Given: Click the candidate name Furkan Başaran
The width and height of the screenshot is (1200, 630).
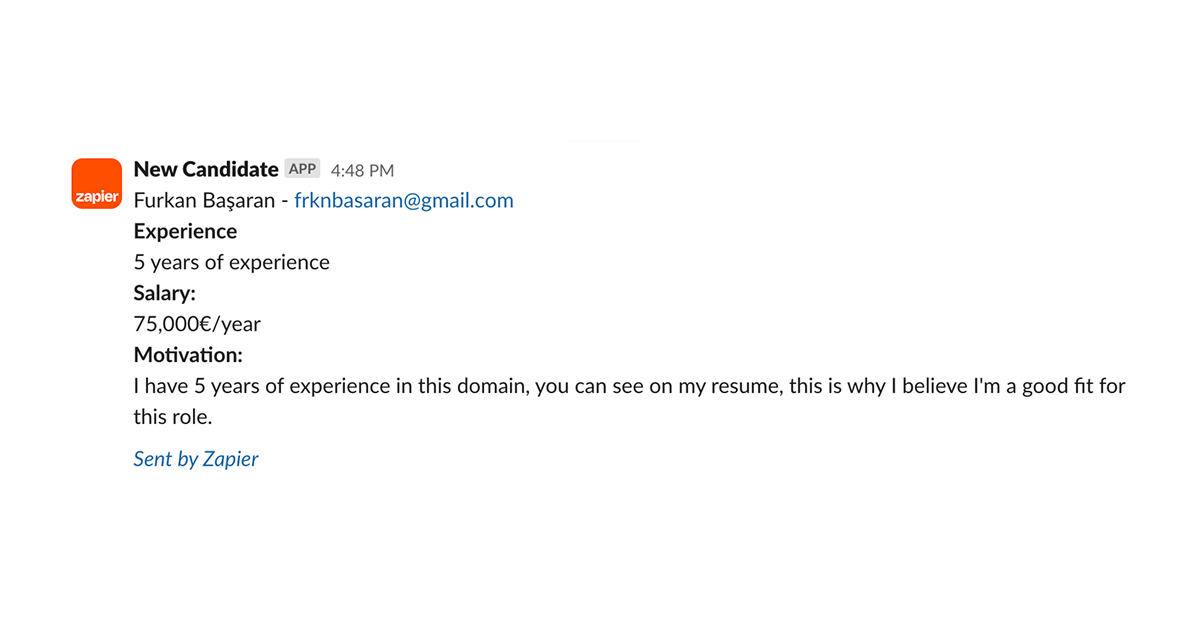Looking at the screenshot, I should tap(204, 201).
